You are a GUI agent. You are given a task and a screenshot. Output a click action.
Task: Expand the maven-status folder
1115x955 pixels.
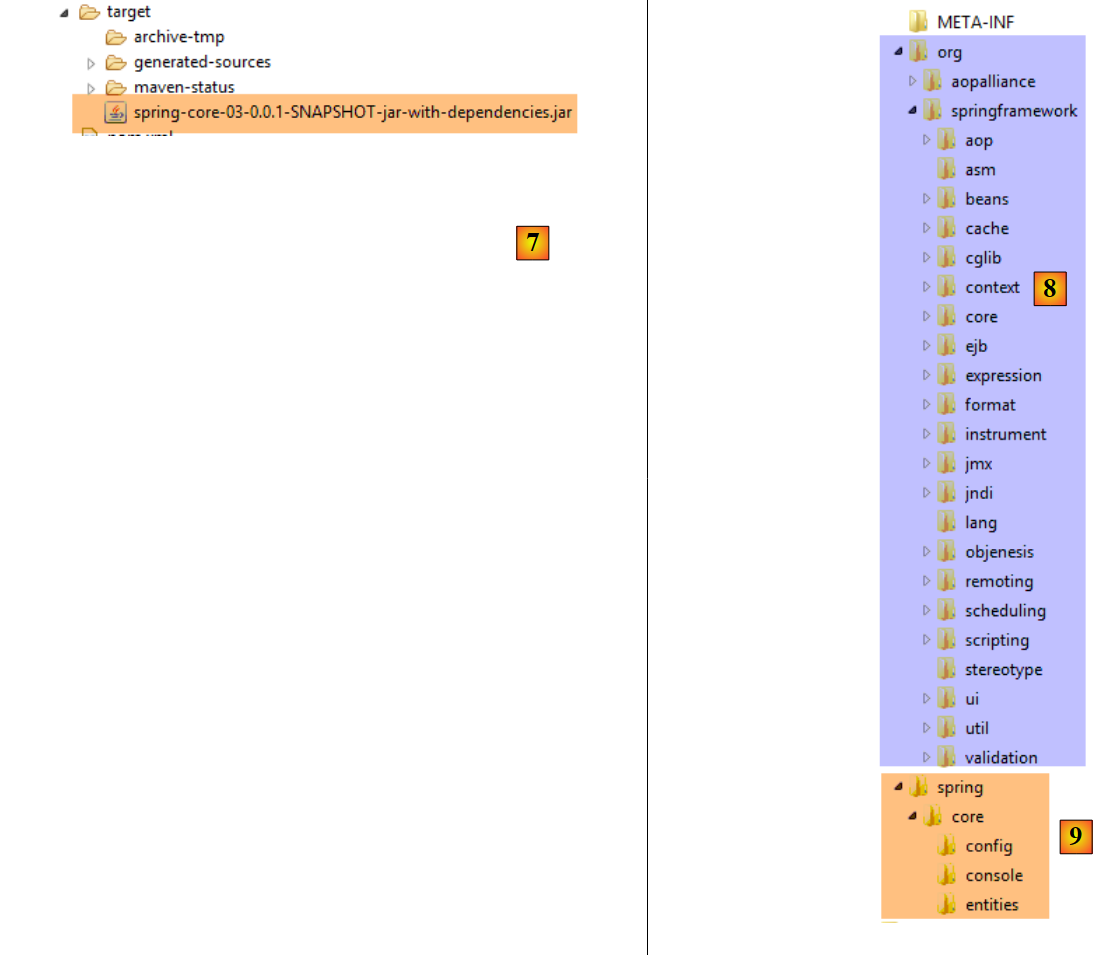pos(92,88)
